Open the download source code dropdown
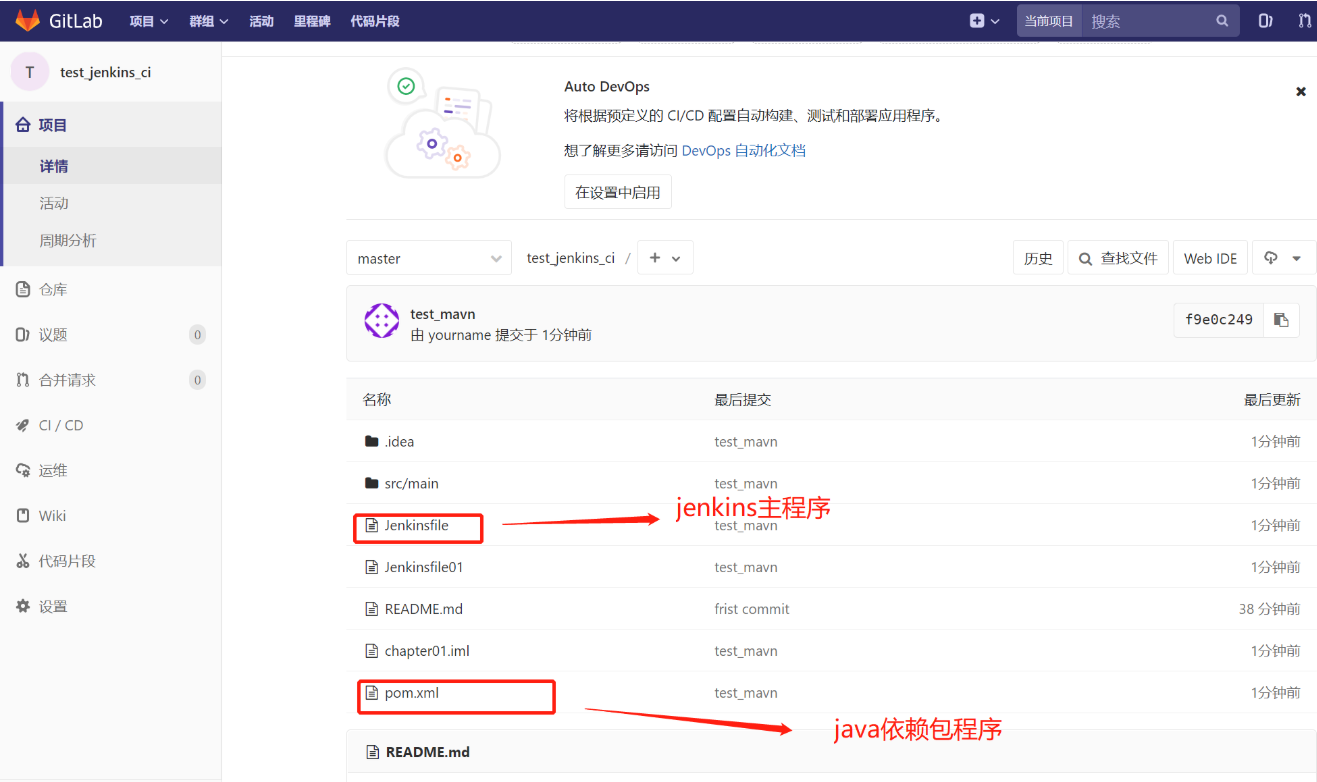The image size is (1317, 782). (1284, 258)
